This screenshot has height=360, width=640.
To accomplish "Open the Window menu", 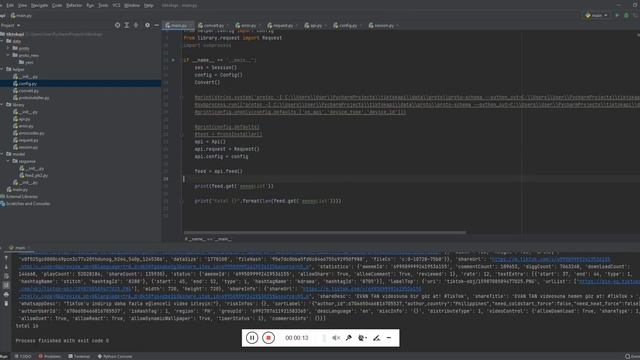I will [132, 5].
